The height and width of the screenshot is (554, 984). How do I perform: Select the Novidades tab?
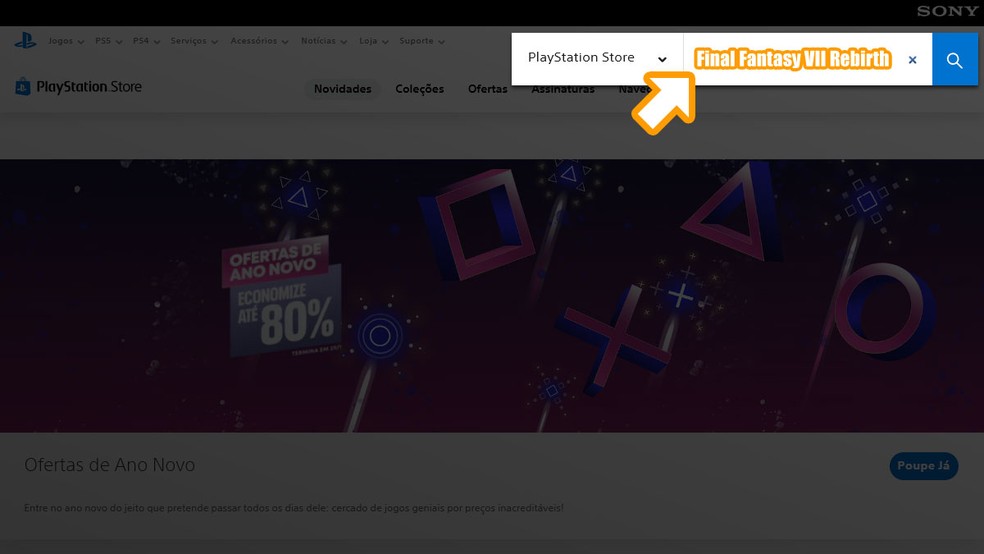(x=343, y=89)
